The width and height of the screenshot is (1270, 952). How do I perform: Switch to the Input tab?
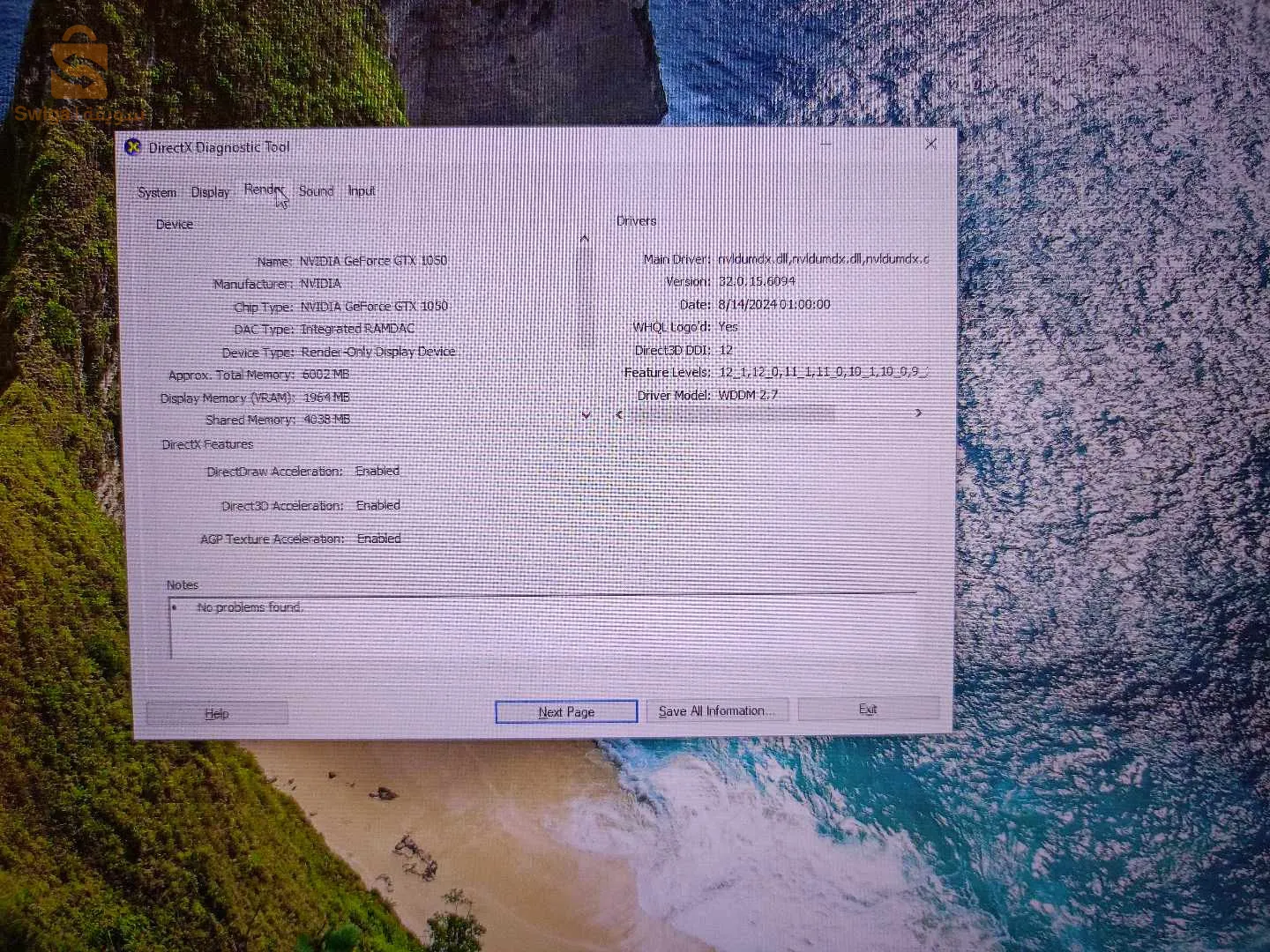click(361, 190)
